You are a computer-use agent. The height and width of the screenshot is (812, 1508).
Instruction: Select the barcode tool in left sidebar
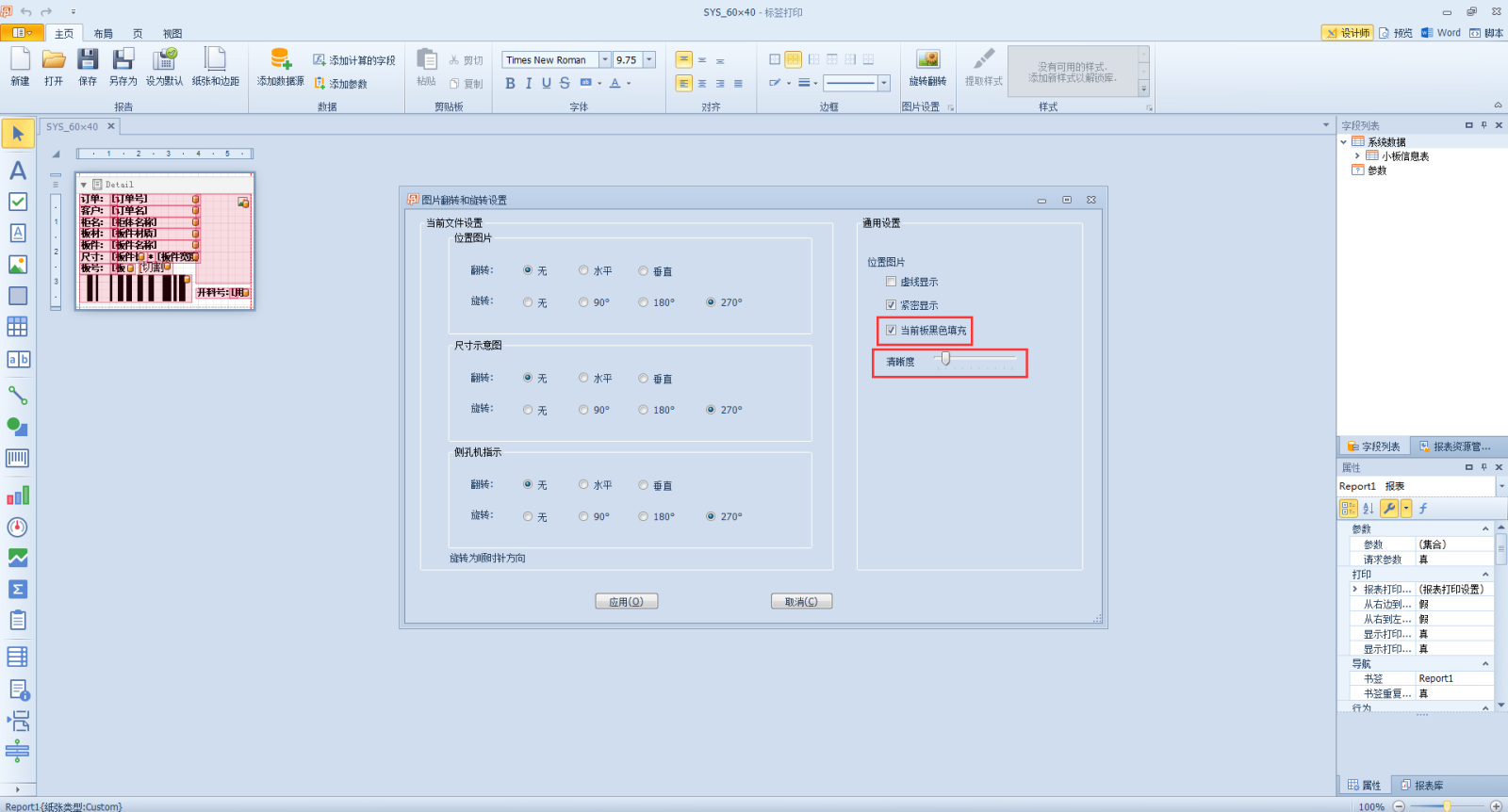tap(17, 459)
